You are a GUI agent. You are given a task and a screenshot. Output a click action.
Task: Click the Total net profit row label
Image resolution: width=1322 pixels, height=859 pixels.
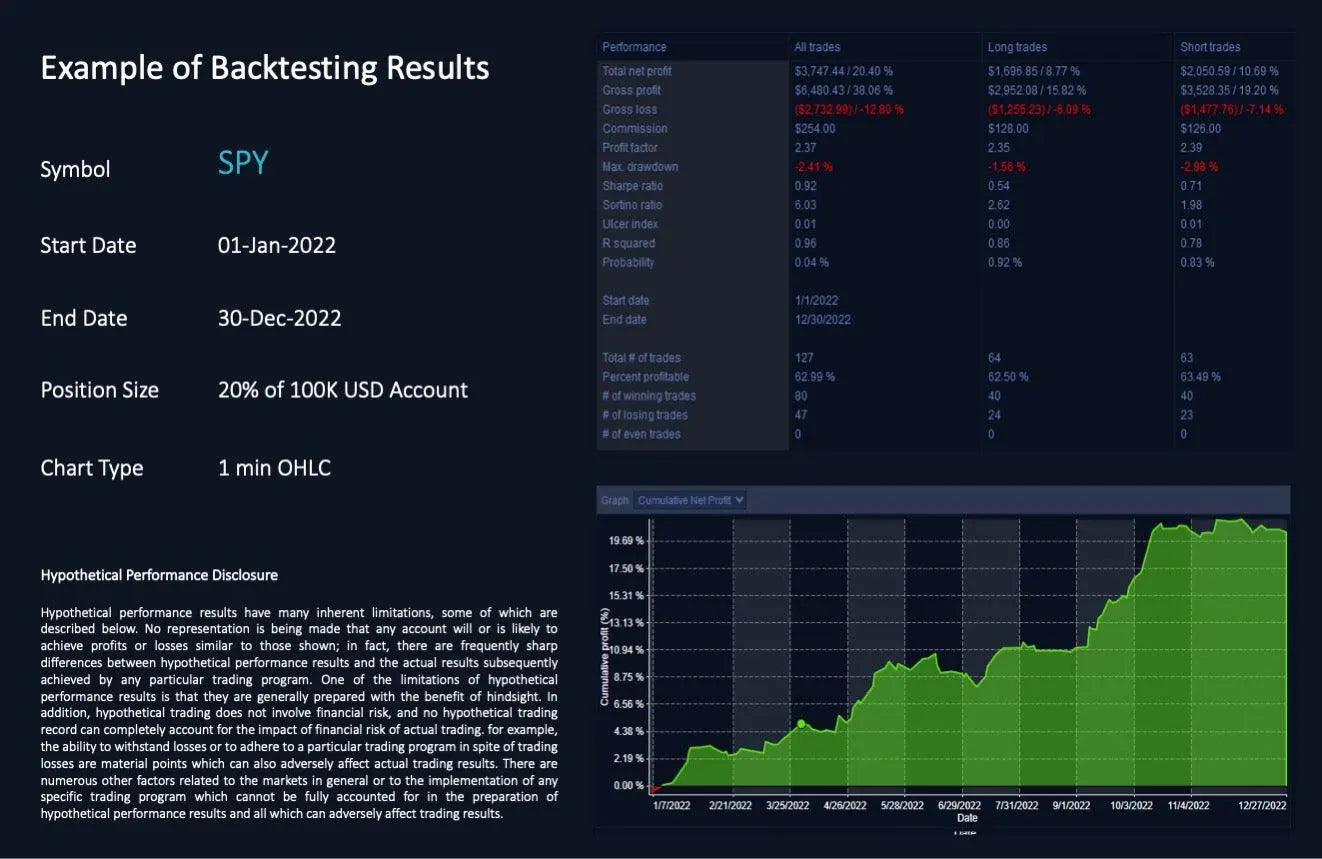[x=637, y=71]
